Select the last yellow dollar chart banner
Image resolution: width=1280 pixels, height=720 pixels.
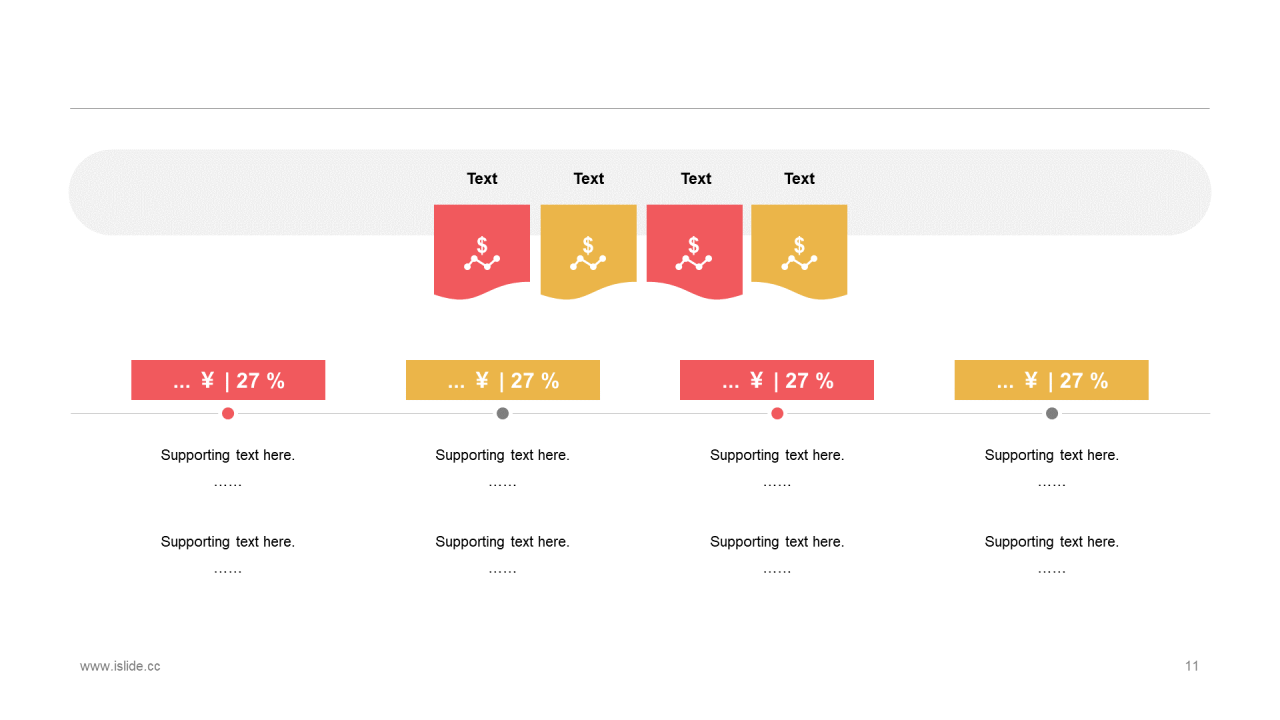pos(799,252)
